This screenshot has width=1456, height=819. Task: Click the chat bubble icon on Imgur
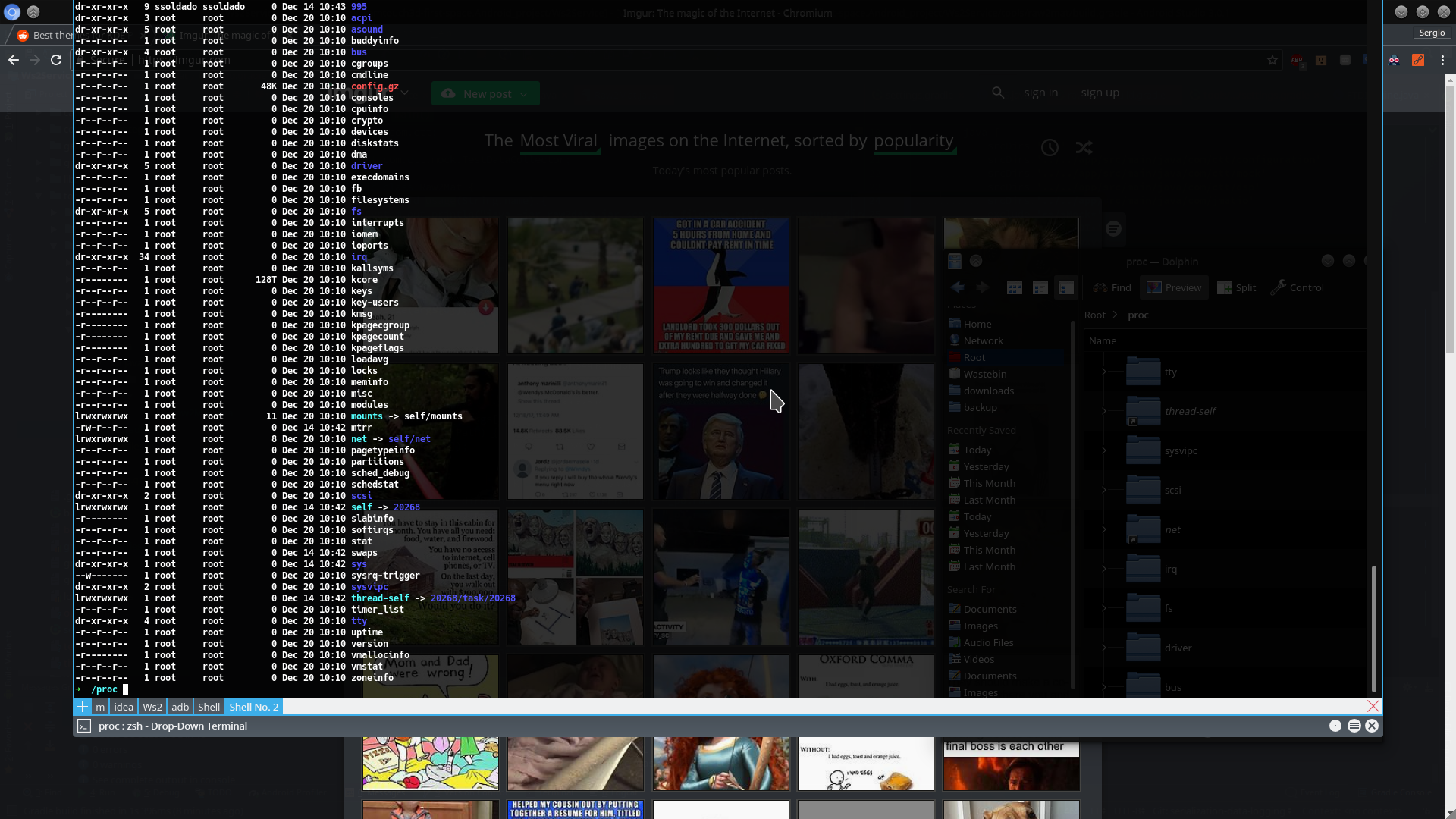(x=1113, y=229)
